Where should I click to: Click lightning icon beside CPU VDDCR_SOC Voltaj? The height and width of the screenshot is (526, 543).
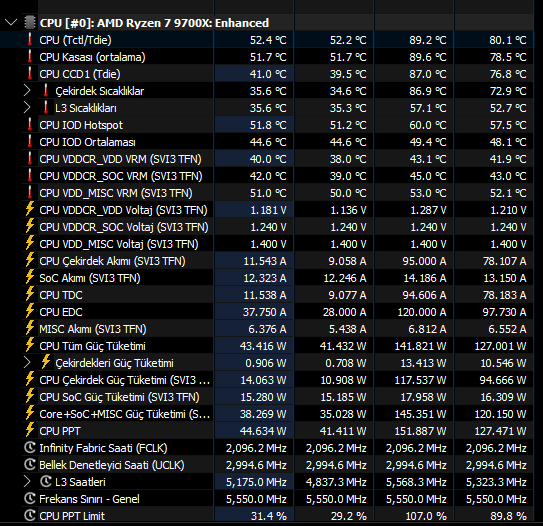(x=30, y=226)
